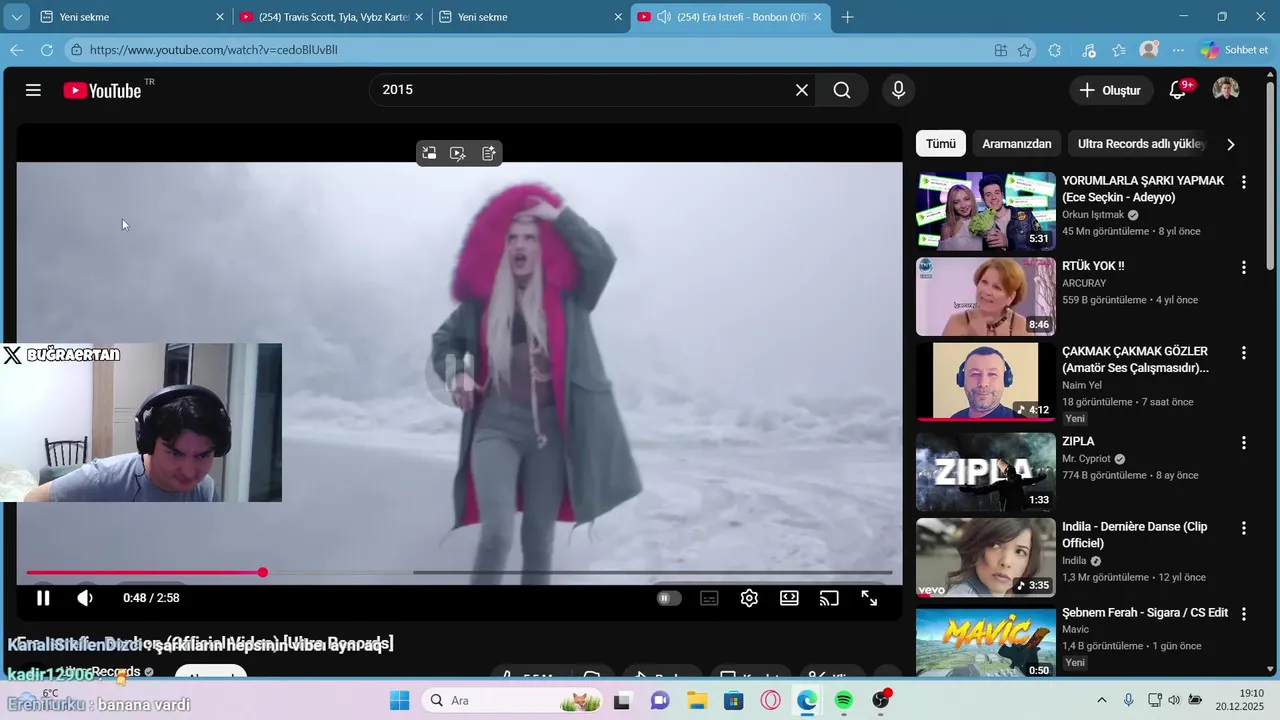Image resolution: width=1280 pixels, height=720 pixels.
Task: Show more filter chips with arrow
Action: pos(1230,144)
